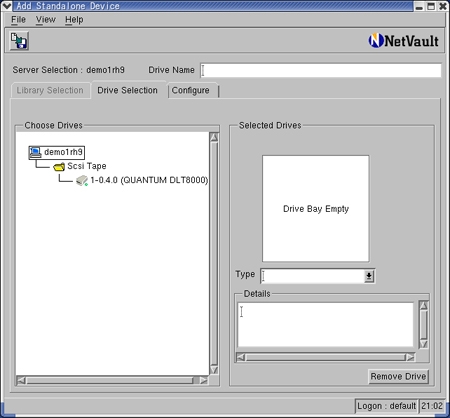Switch to the Drive Selection tab

coord(127,90)
